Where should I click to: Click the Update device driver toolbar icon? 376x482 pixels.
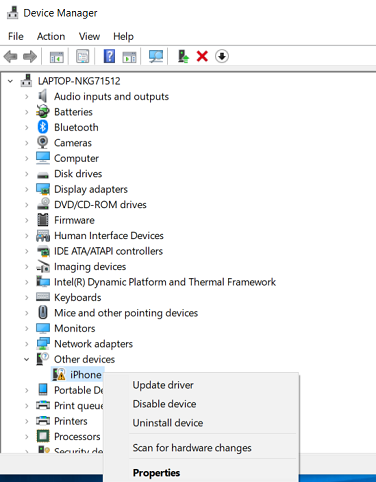(183, 56)
